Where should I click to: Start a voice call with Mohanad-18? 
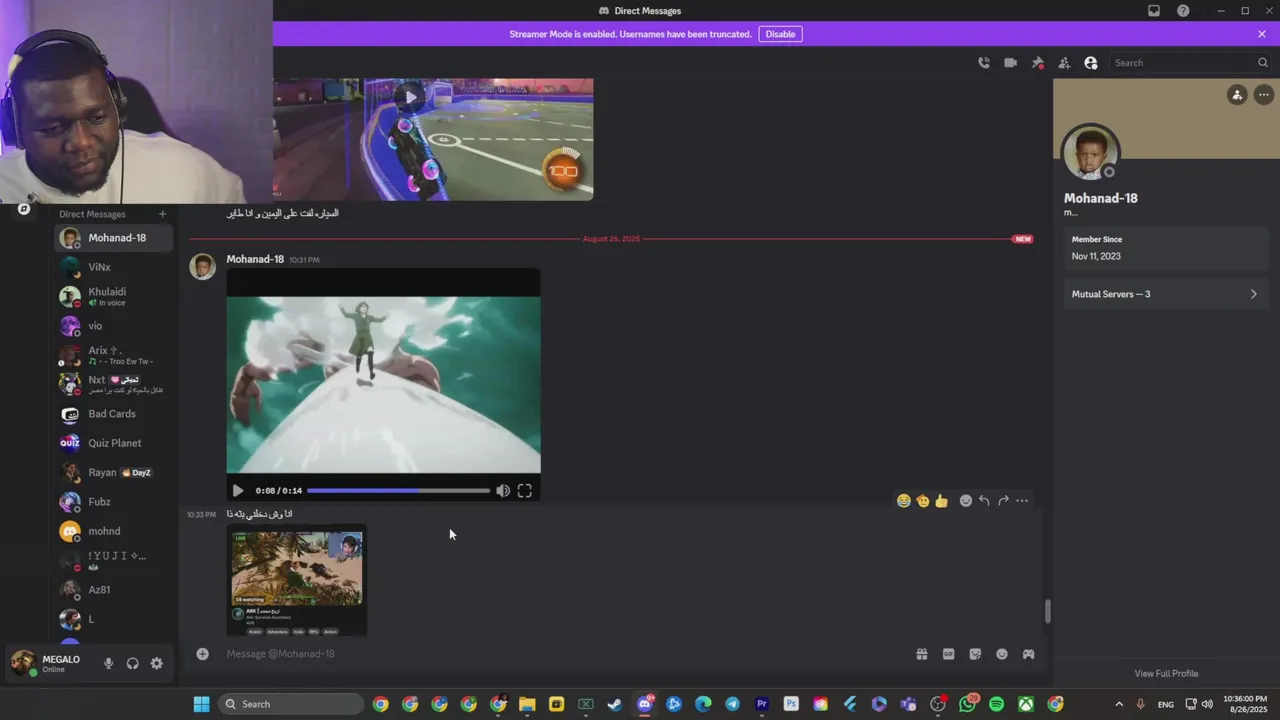(984, 63)
